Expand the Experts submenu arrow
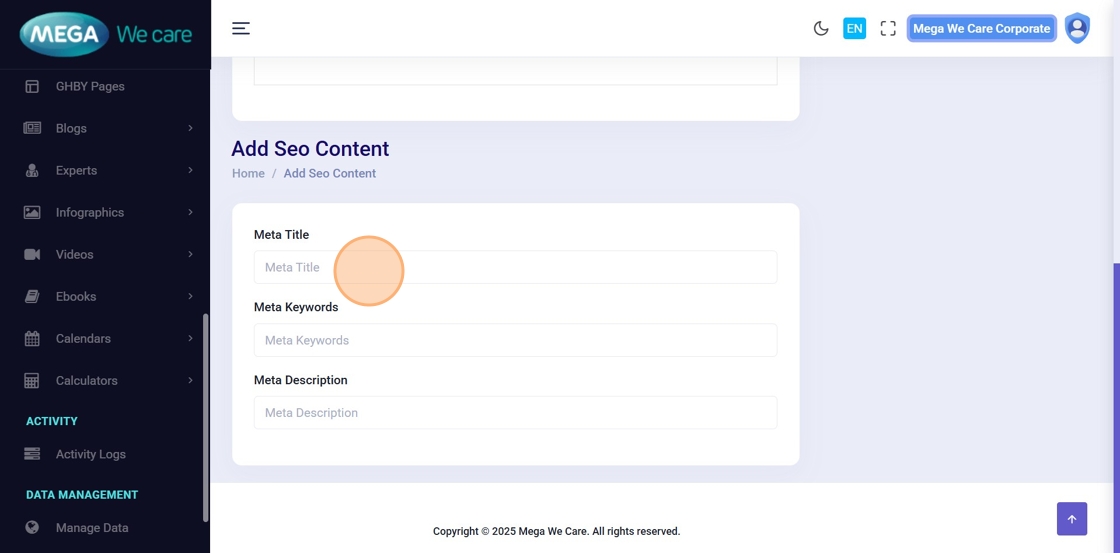Viewport: 1120px width, 553px height. (x=190, y=170)
